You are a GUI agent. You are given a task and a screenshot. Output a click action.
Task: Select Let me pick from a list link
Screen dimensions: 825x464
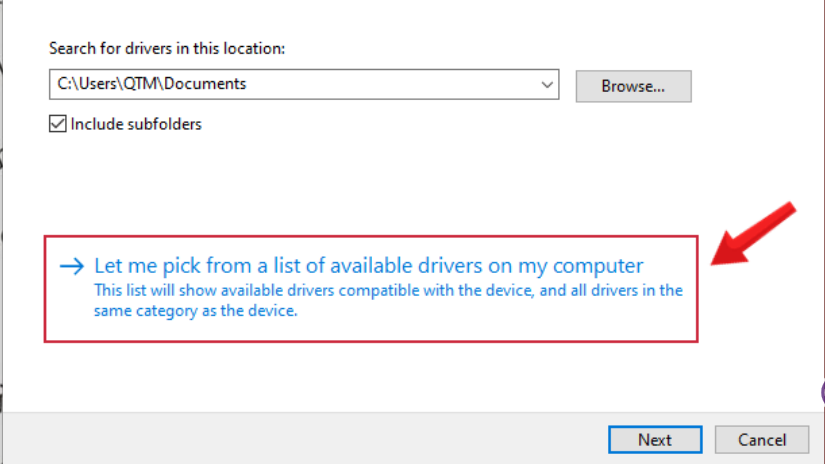(x=368, y=266)
